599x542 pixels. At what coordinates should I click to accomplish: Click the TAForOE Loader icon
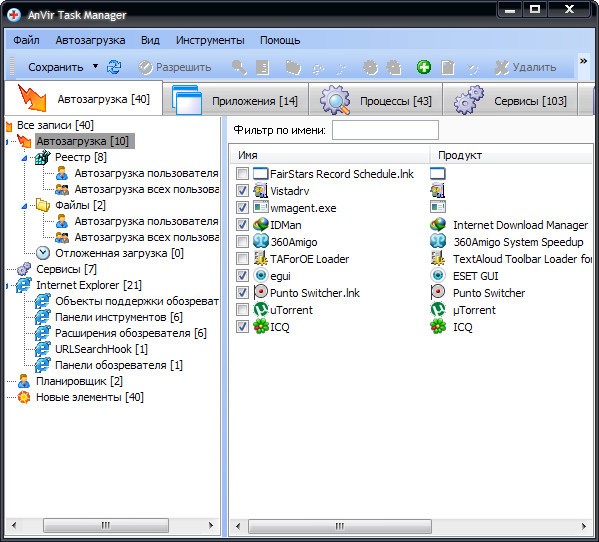click(x=261, y=259)
